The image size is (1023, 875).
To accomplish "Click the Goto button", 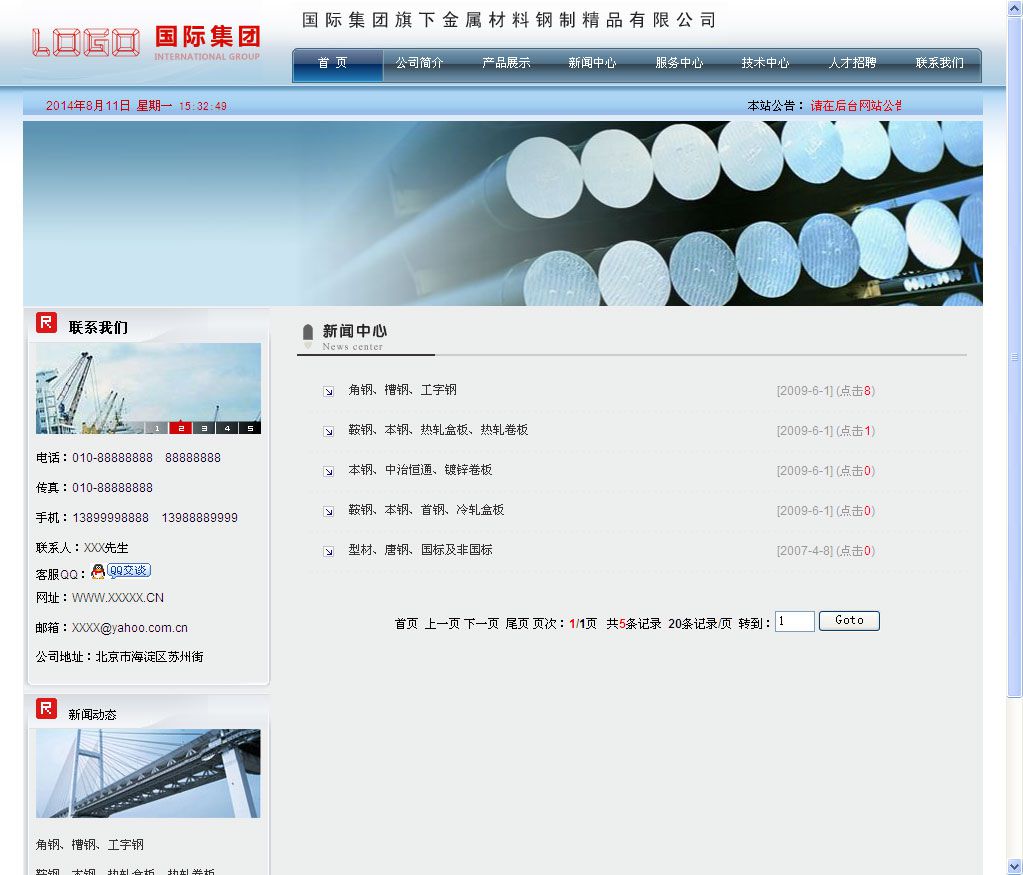I will click(x=849, y=621).
